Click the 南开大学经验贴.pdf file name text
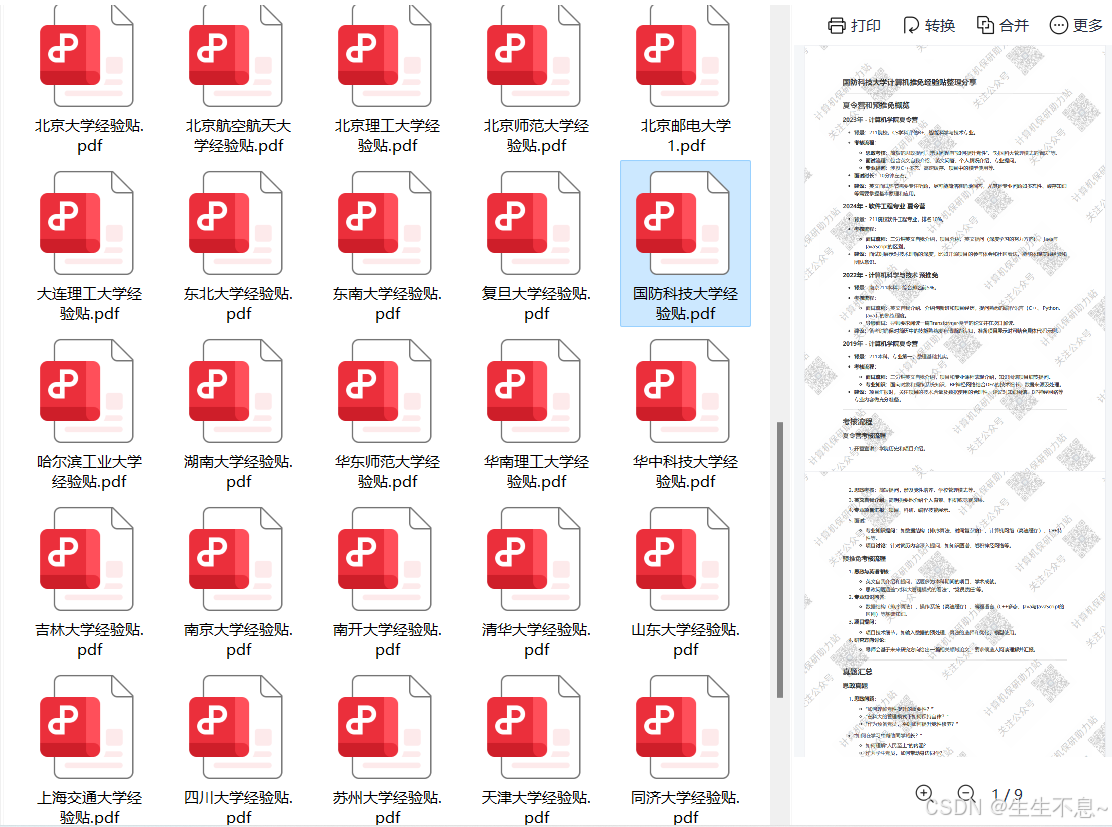The height and width of the screenshot is (827, 1112). 387,640
